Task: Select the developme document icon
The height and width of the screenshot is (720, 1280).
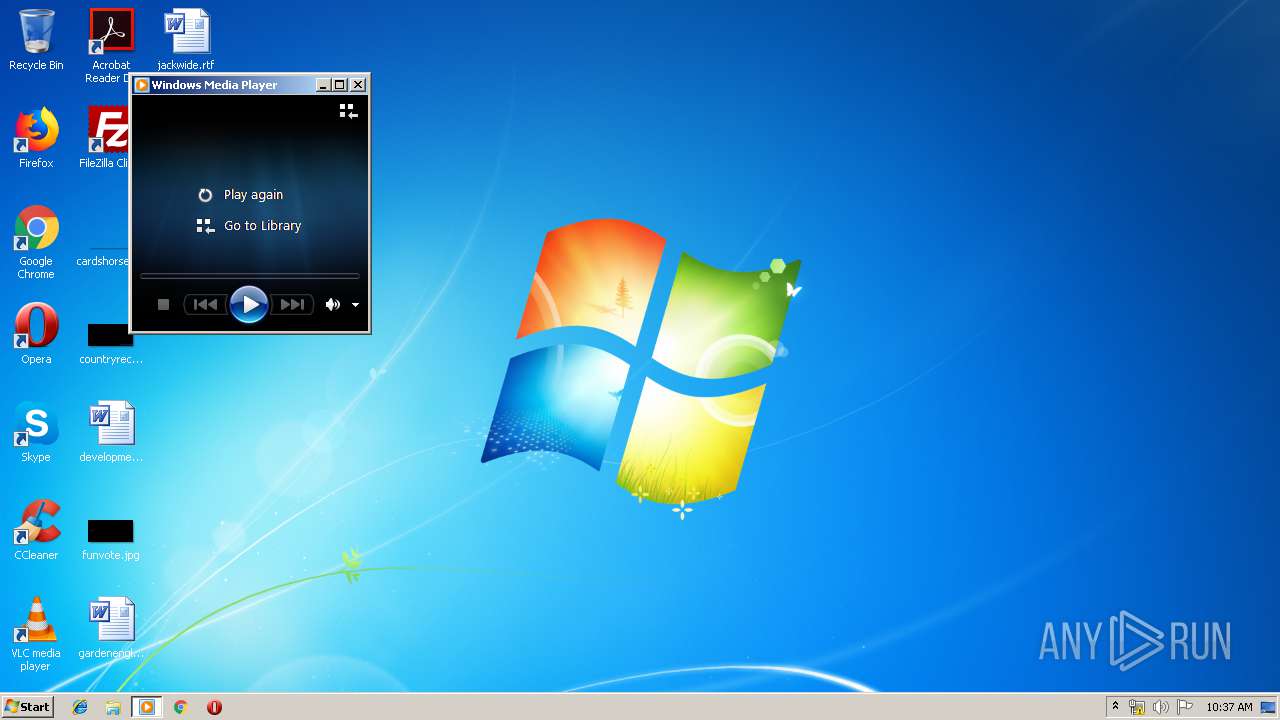Action: pos(111,432)
